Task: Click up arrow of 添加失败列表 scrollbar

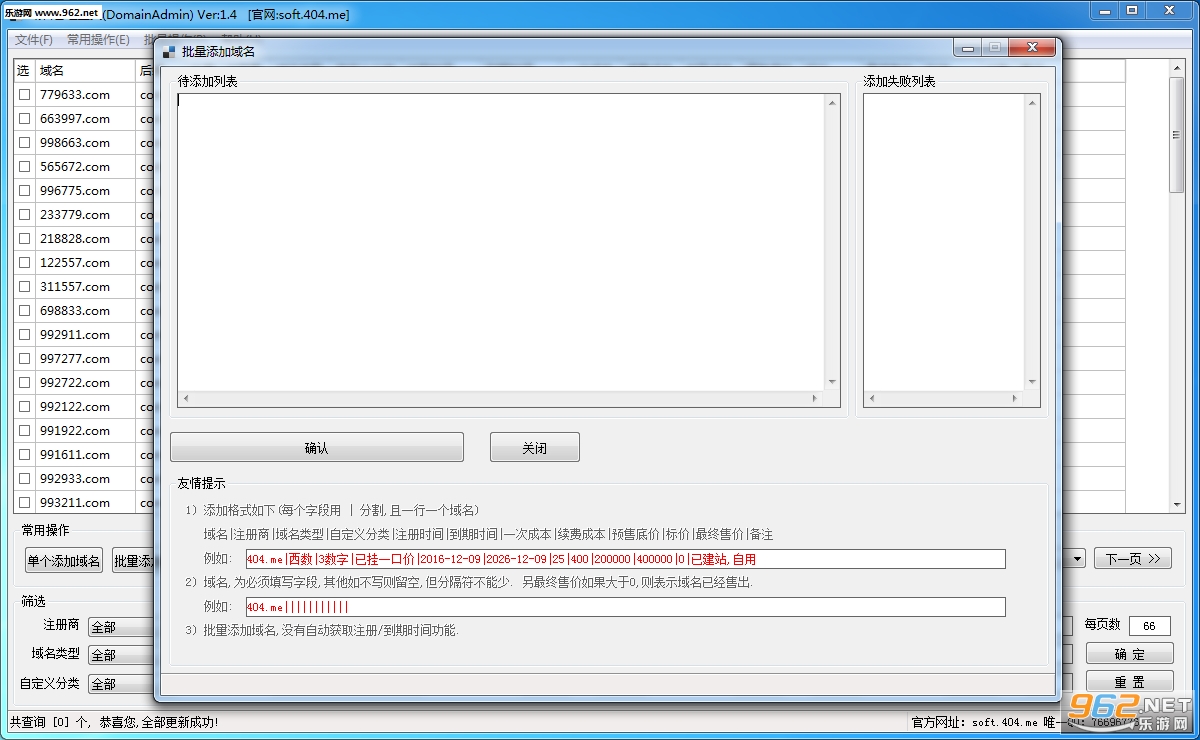Action: click(x=1033, y=101)
